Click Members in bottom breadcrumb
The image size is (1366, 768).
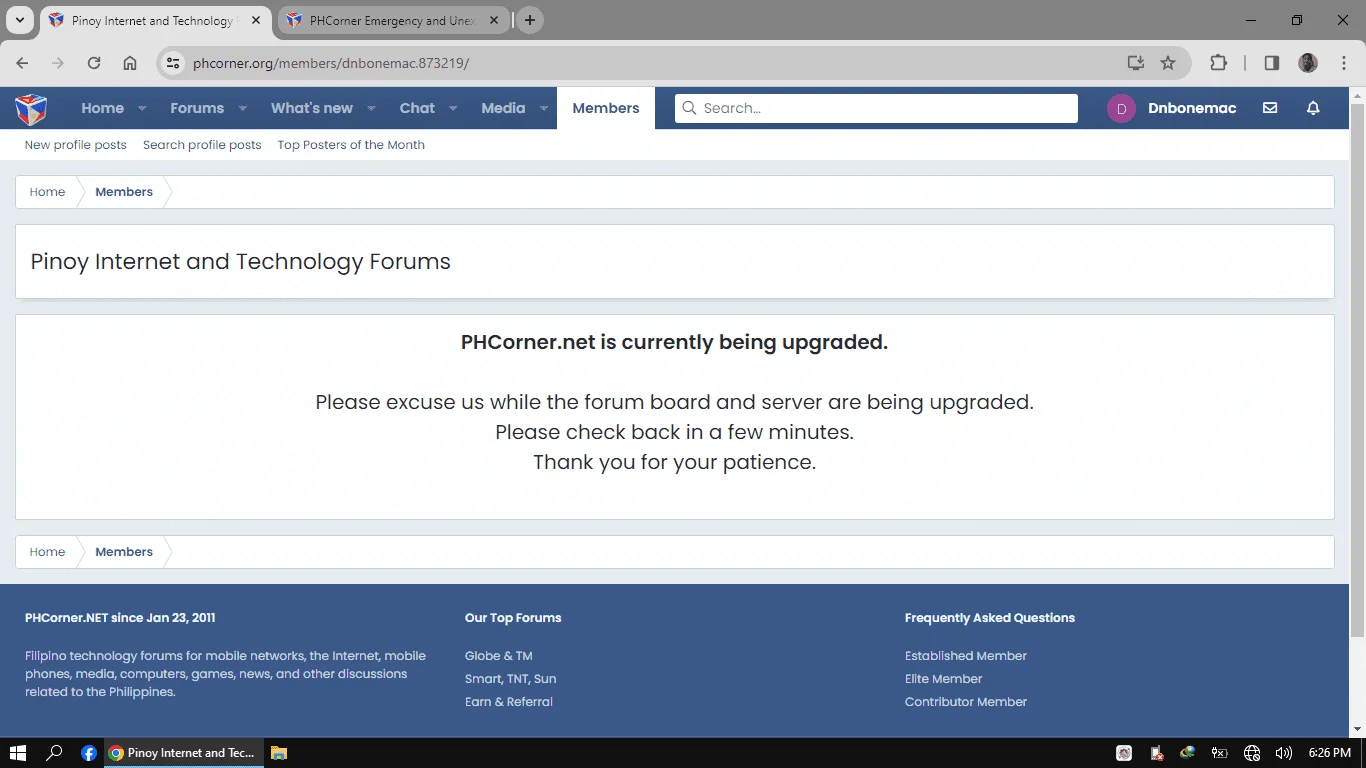[x=124, y=552]
